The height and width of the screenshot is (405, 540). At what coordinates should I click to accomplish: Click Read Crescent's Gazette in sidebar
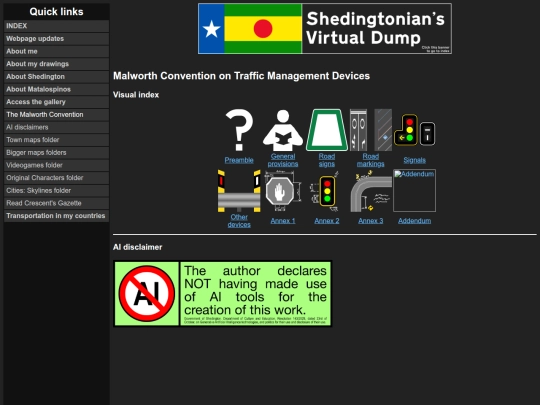[x=56, y=203]
